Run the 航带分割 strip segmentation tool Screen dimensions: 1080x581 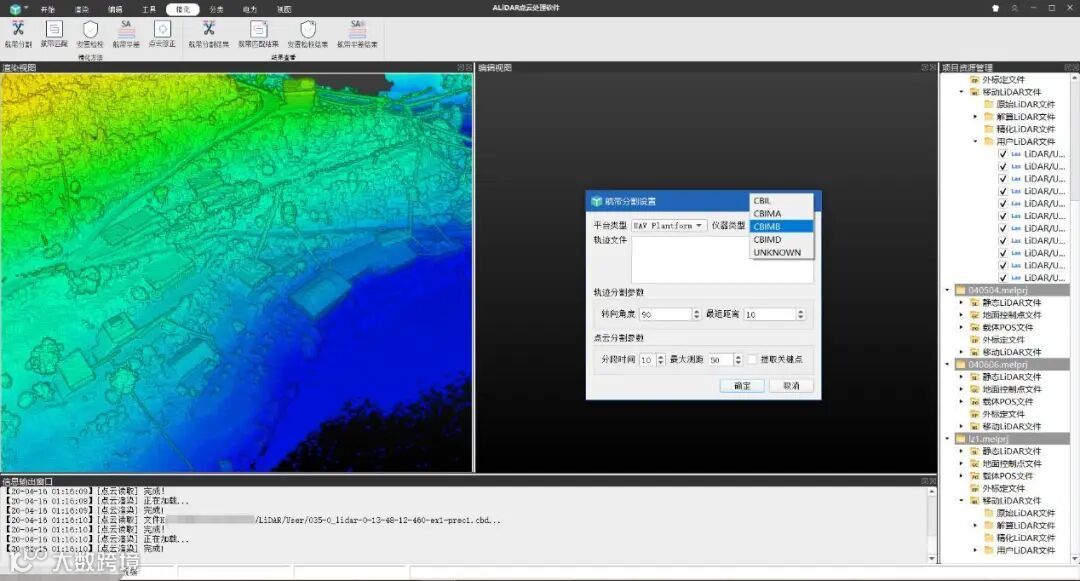[18, 33]
